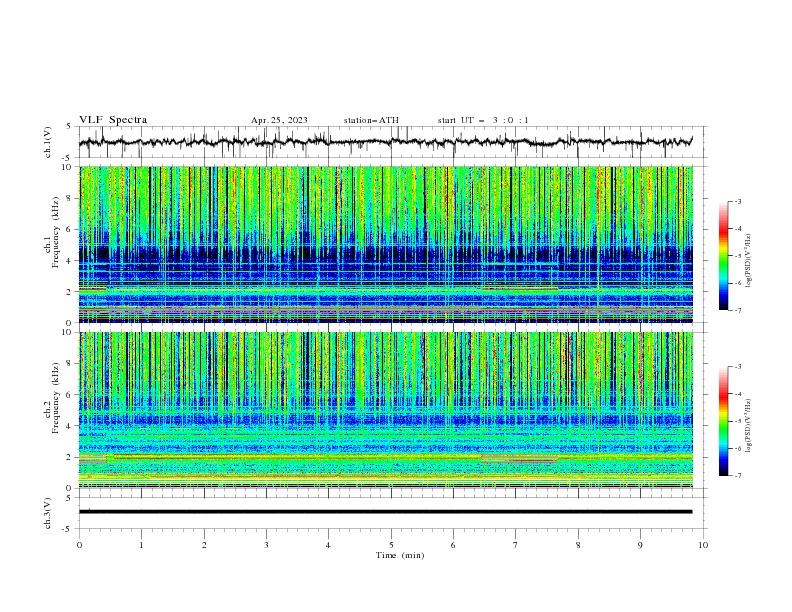This screenshot has height=612, width=792.
Task: Click the ch.2 color bar "log(PSD)(V²/Hz)" label
Action: (748, 425)
